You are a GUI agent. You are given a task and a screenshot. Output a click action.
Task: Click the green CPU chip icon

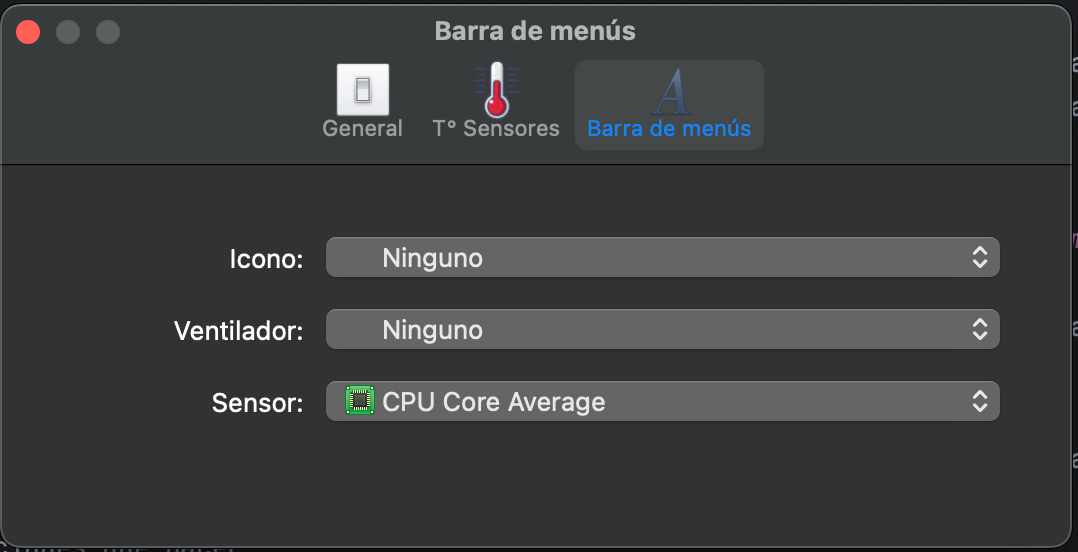pos(360,401)
